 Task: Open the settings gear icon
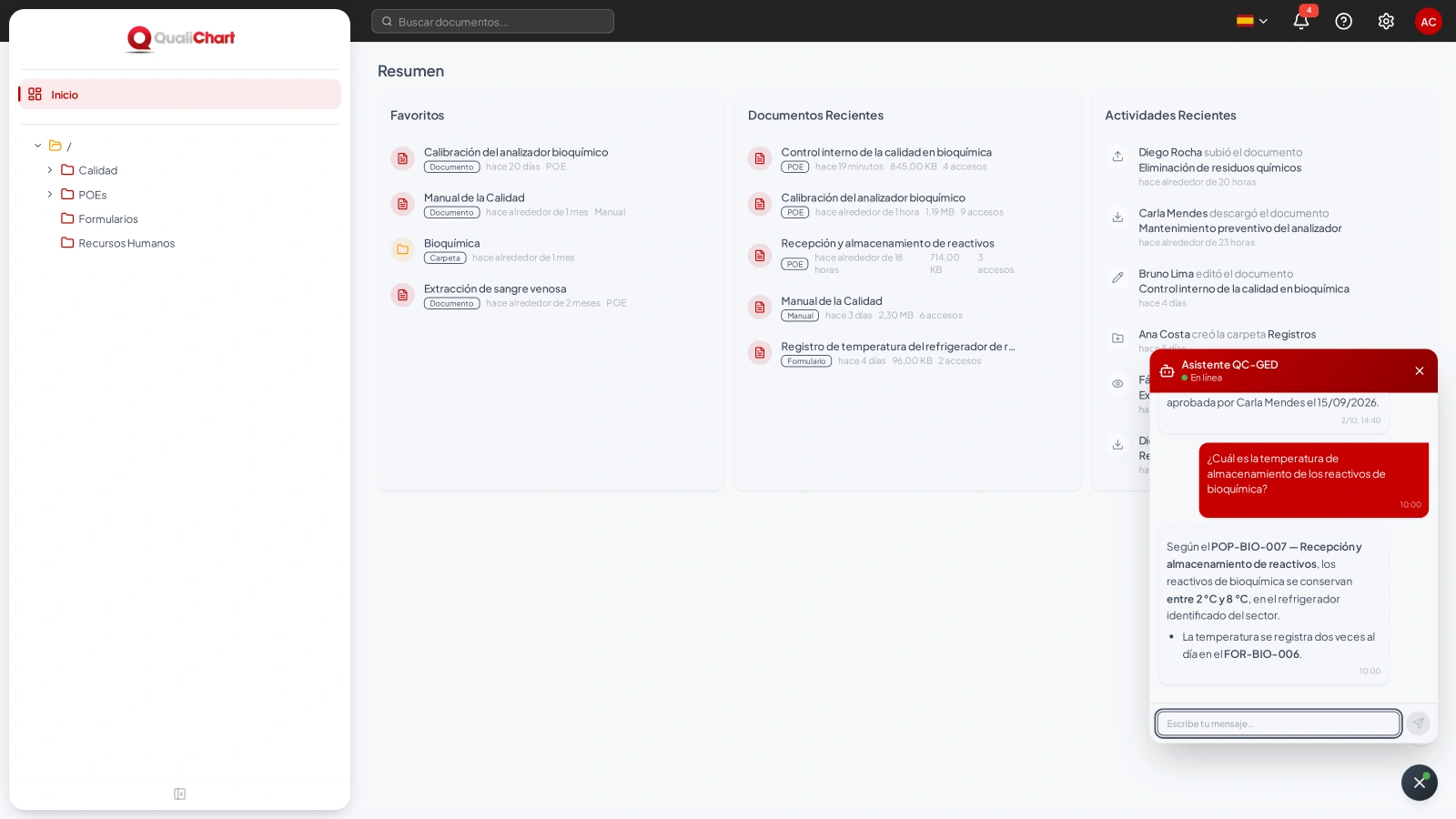1386,21
